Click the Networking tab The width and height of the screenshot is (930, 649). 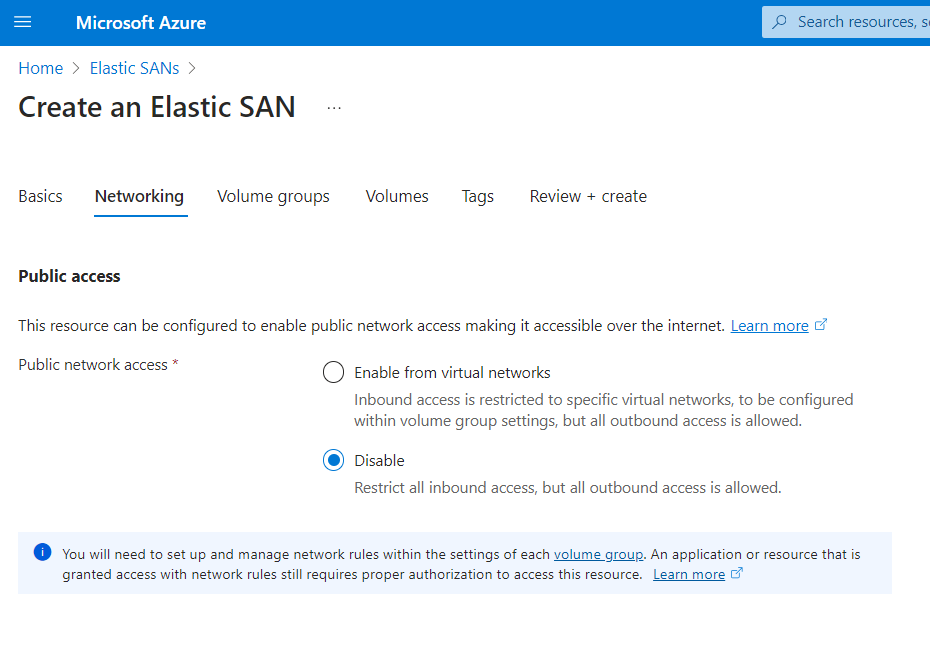click(x=139, y=196)
